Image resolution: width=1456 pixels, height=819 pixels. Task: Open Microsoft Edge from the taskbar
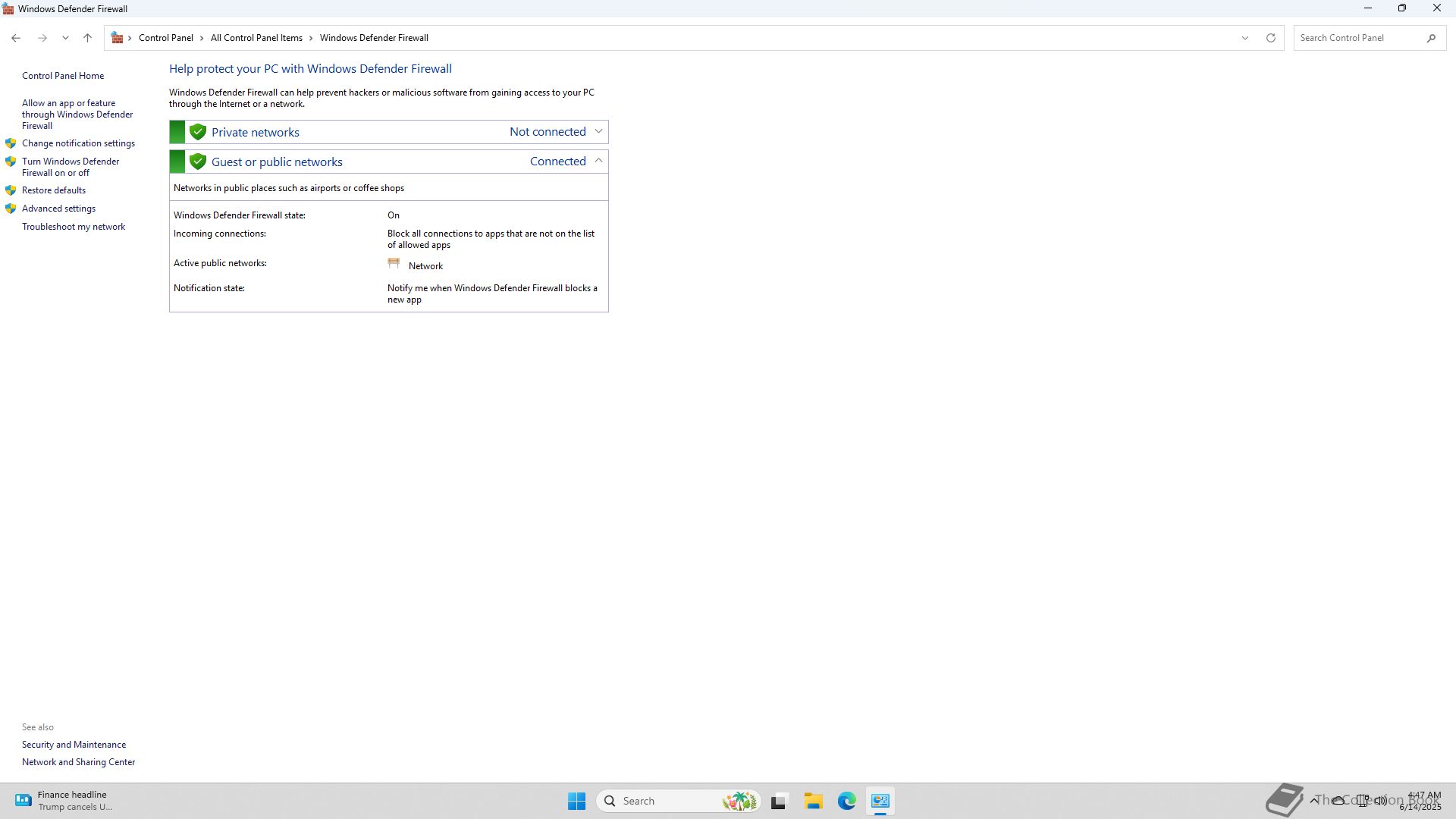click(x=846, y=801)
